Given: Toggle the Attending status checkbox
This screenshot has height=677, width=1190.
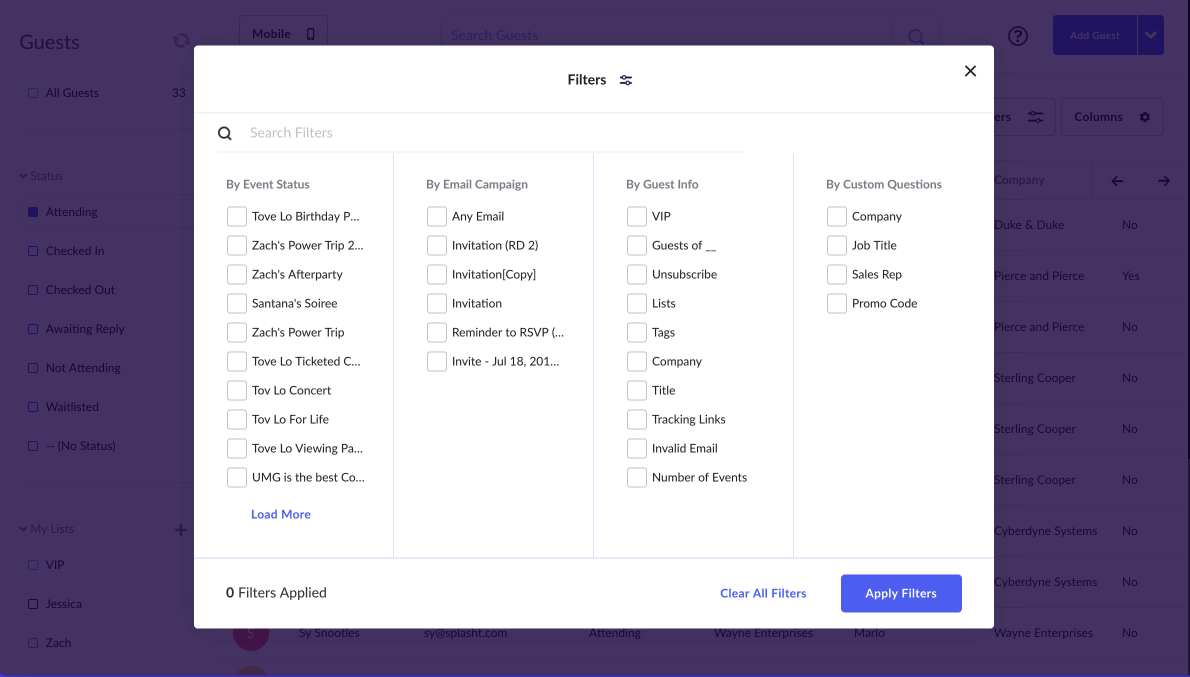Looking at the screenshot, I should 33,213.
